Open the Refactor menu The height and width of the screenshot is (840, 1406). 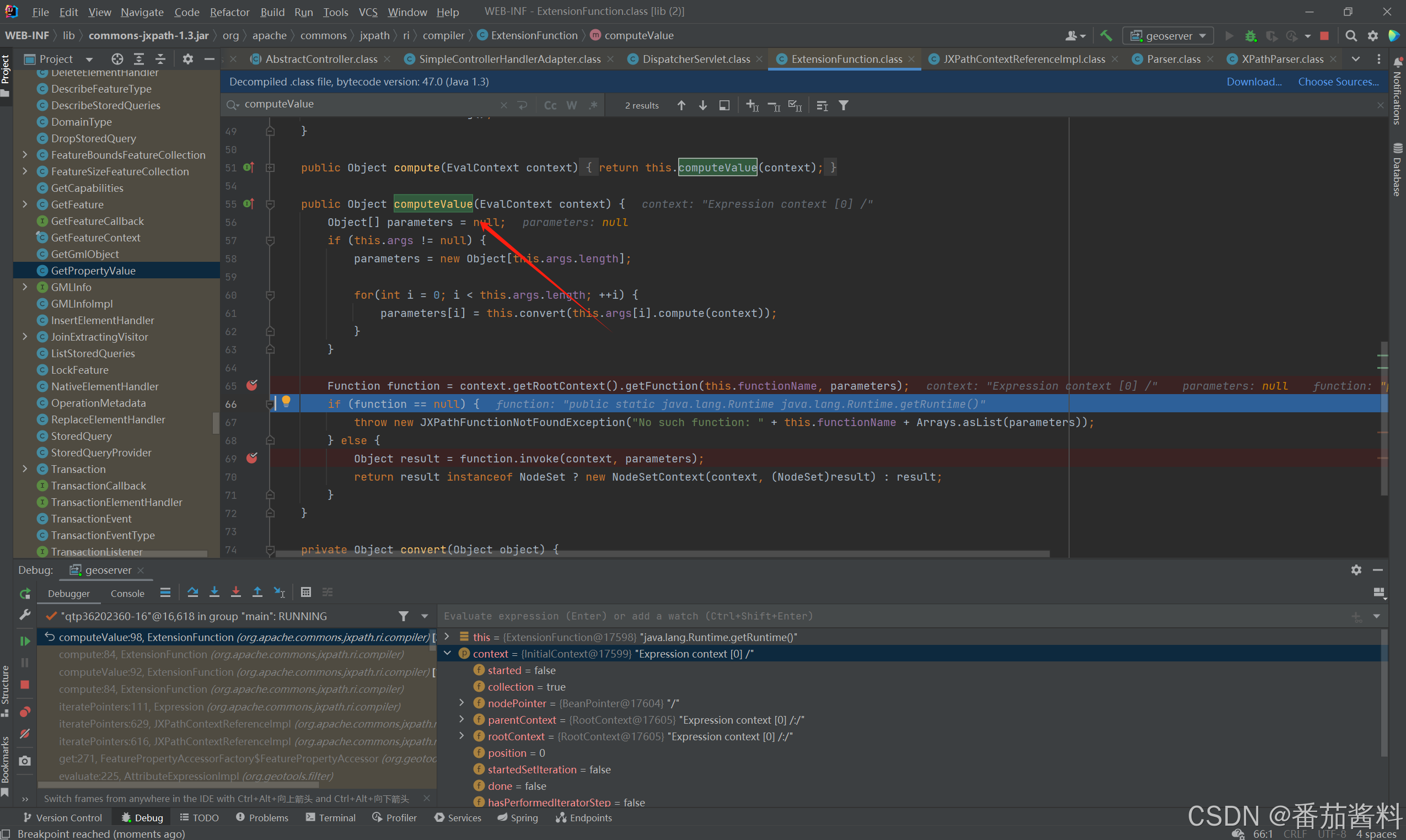[x=229, y=12]
